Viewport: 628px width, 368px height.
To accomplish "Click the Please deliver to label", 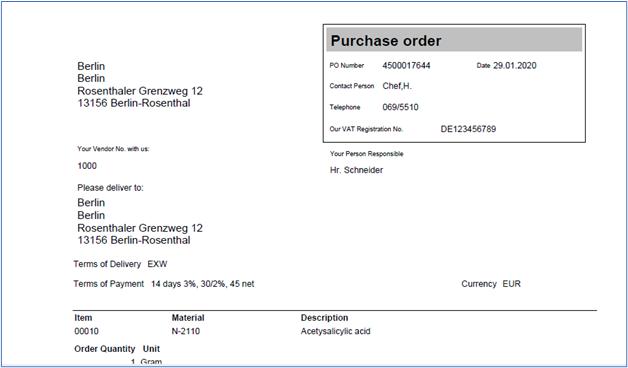I will (x=110, y=188).
